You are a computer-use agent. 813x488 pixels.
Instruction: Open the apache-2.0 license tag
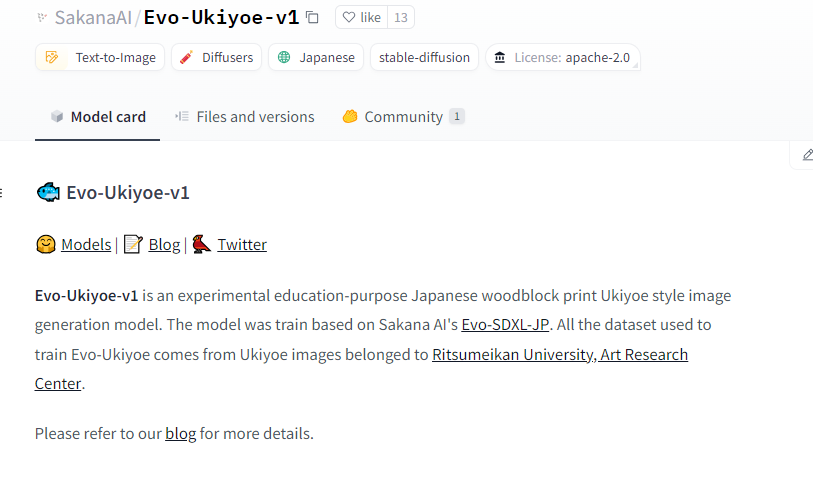click(562, 57)
